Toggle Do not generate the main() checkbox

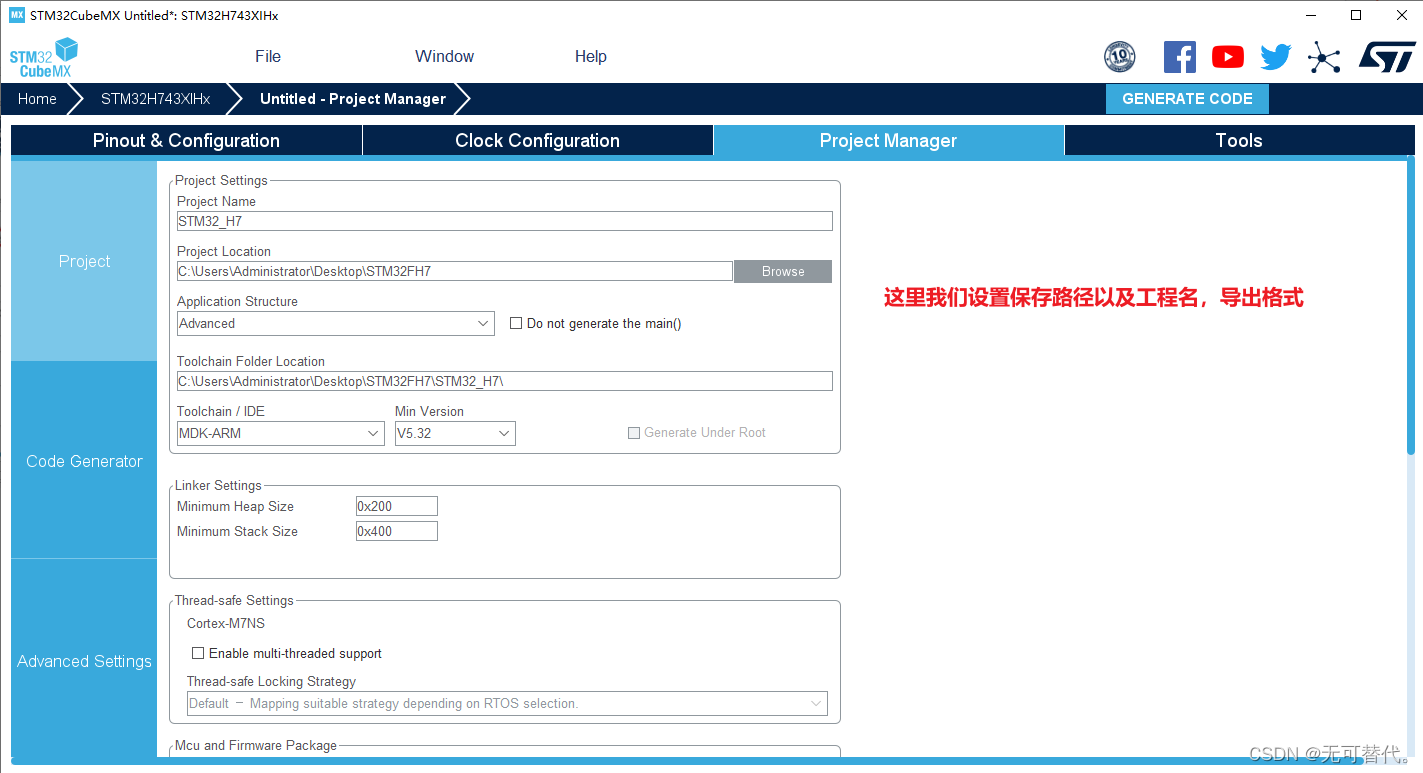pyautogui.click(x=516, y=323)
